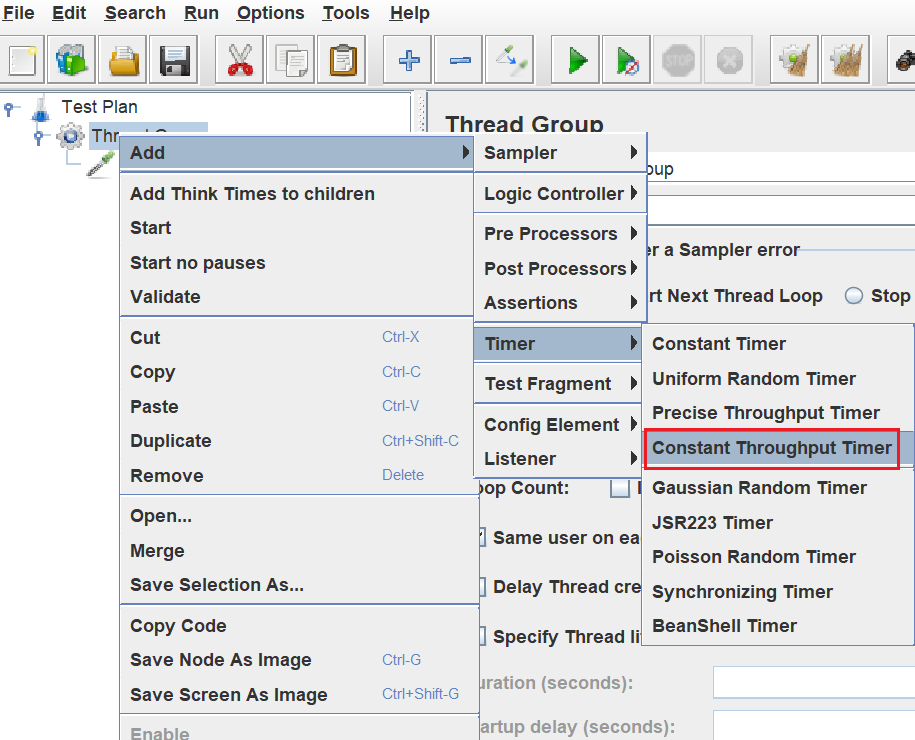
Task: Choose Constant Timer from timer list
Action: pyautogui.click(x=777, y=344)
